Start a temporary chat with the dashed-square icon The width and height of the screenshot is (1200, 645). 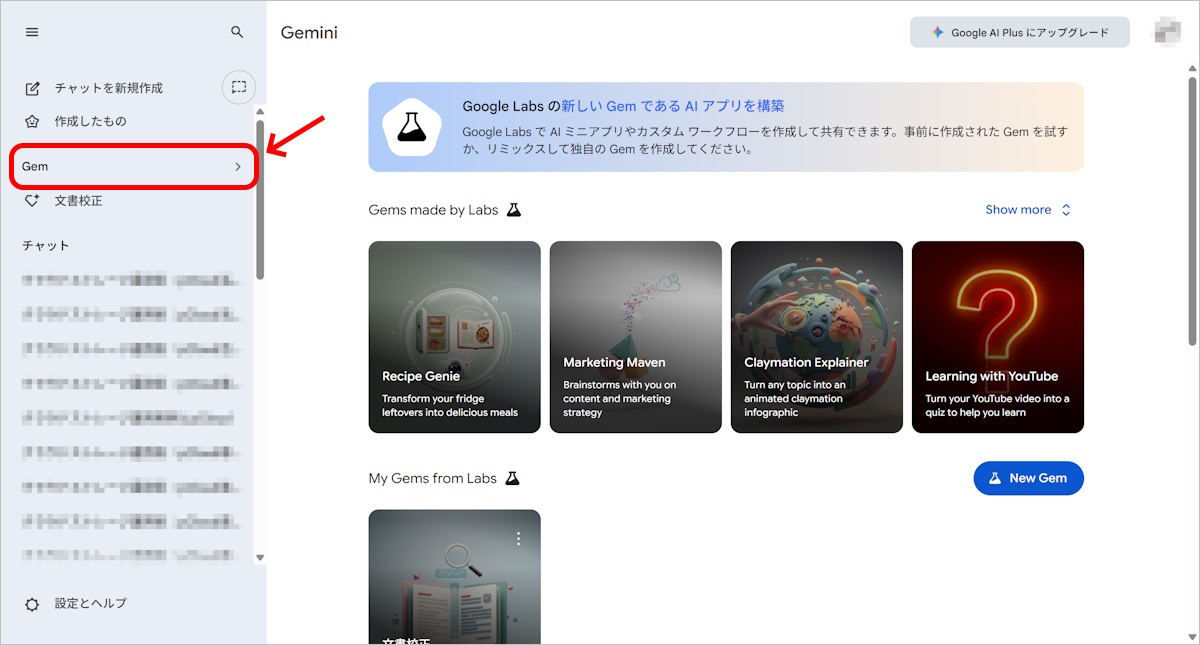238,87
